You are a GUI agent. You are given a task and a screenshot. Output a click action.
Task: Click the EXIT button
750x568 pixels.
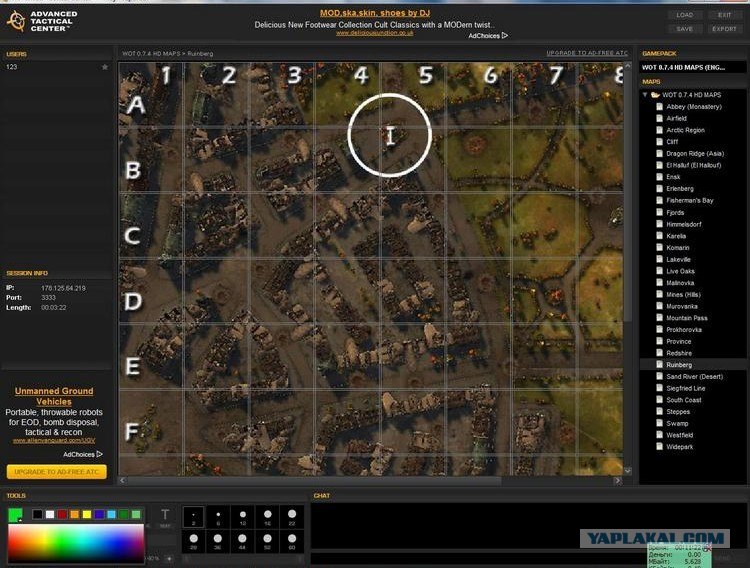724,15
